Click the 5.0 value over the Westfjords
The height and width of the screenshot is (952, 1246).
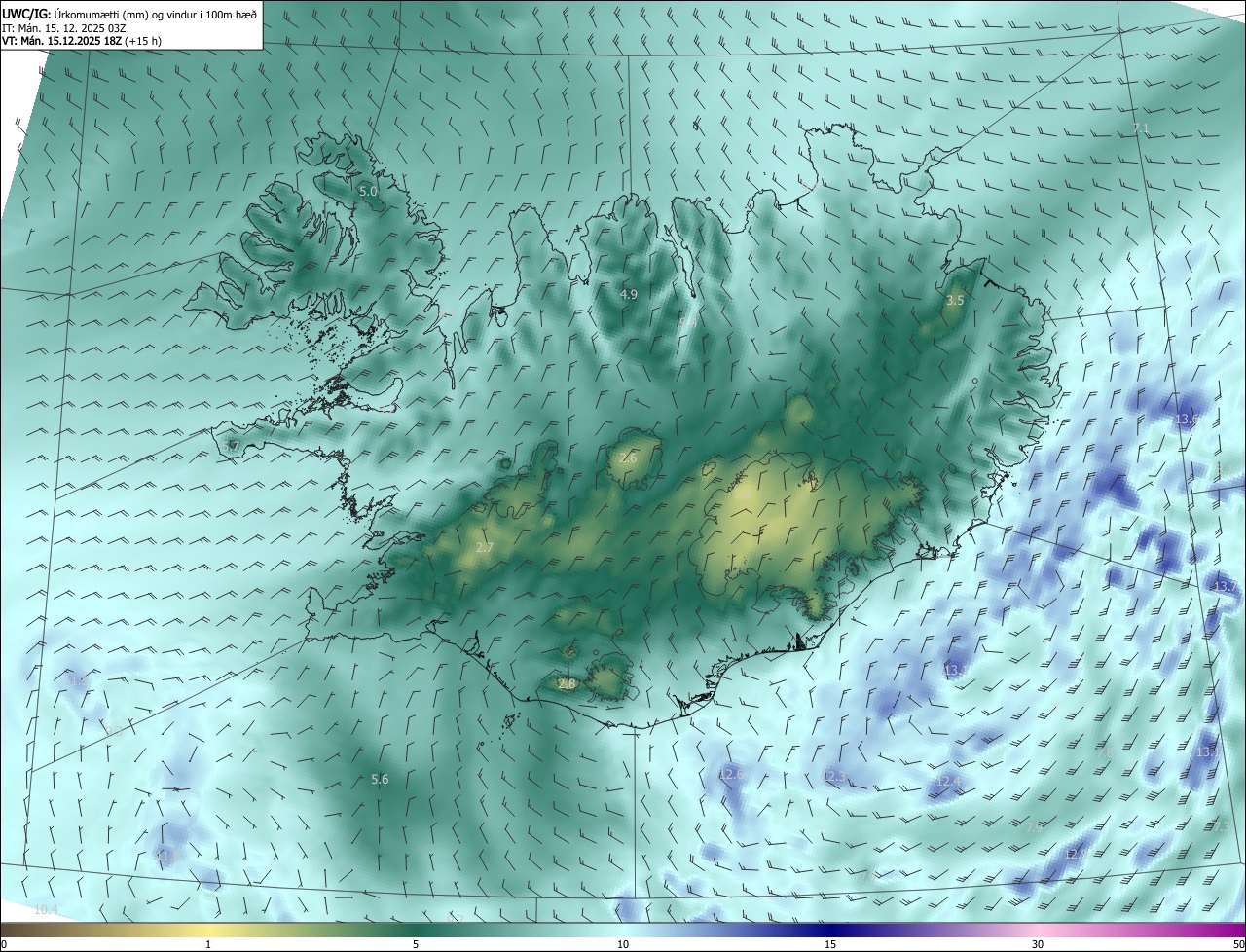click(x=368, y=192)
